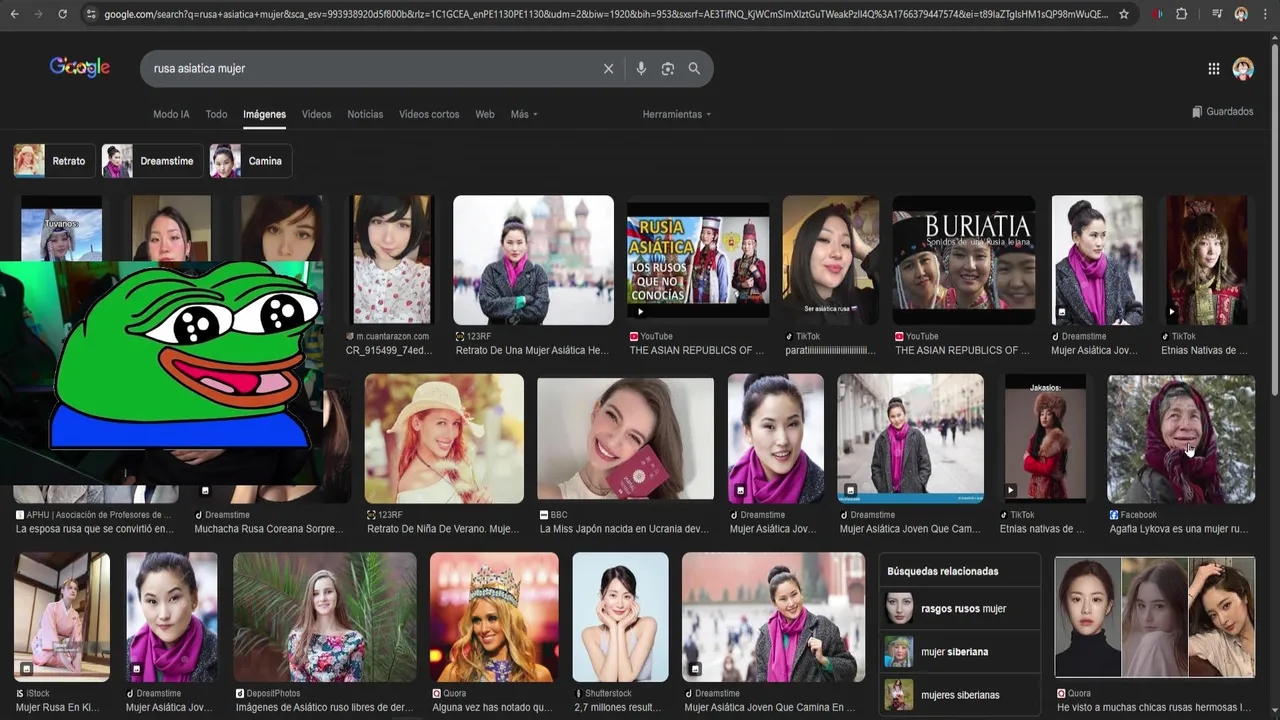
Task: Open 'La Miss Japón nacida en Ucrania' link
Action: click(x=625, y=528)
